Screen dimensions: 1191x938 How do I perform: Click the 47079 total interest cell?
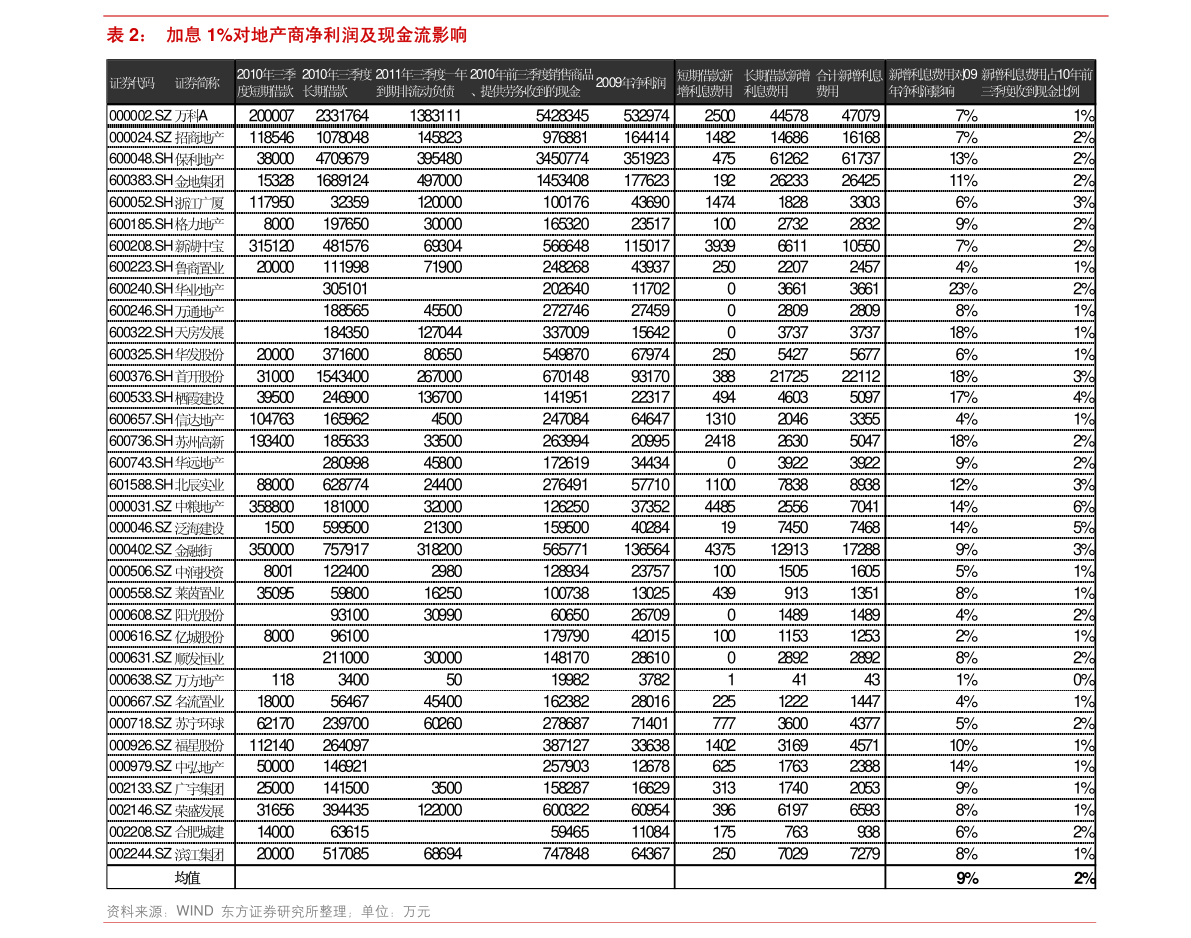pyautogui.click(x=861, y=115)
